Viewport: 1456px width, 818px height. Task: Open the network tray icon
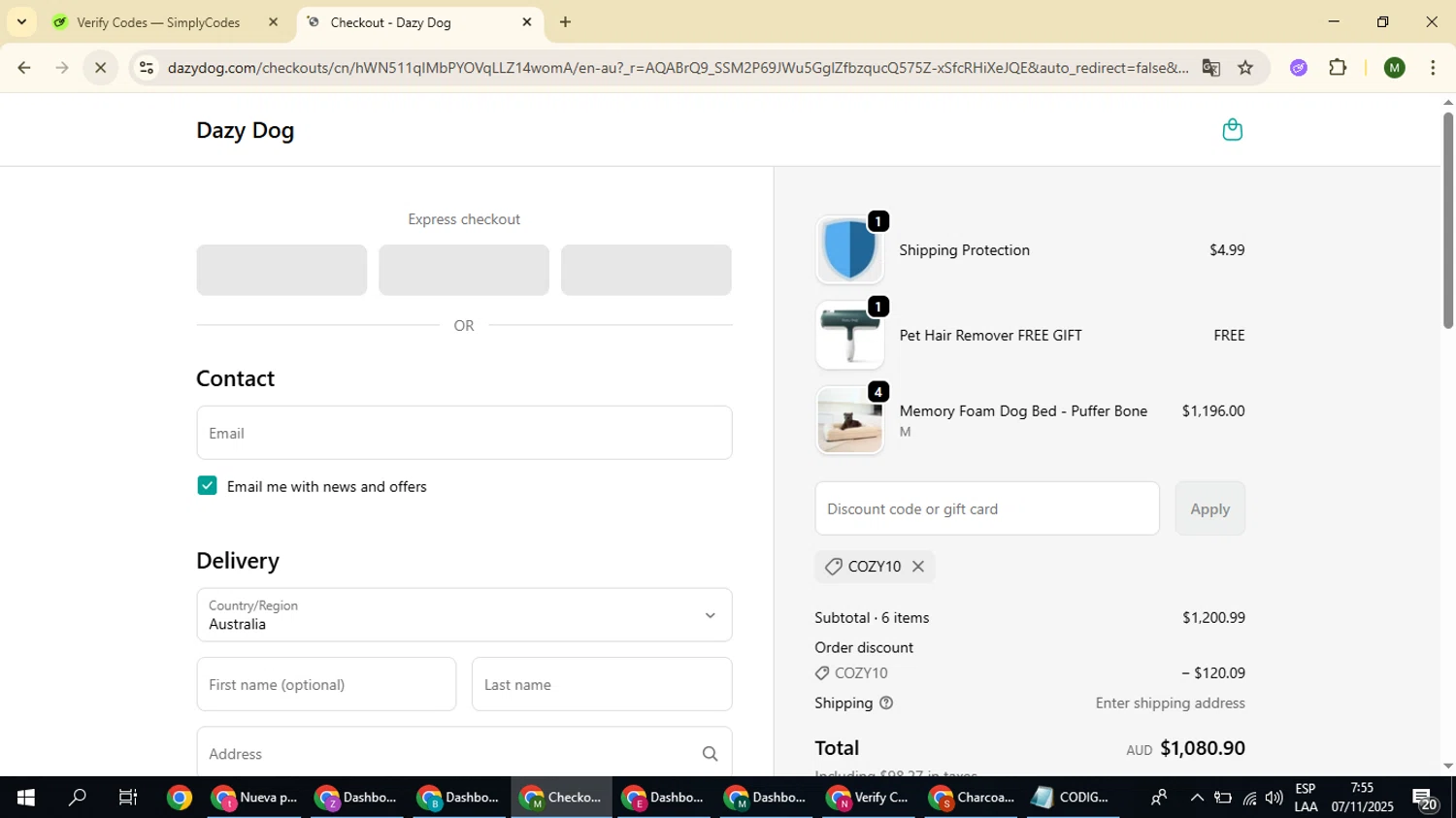1248,799
